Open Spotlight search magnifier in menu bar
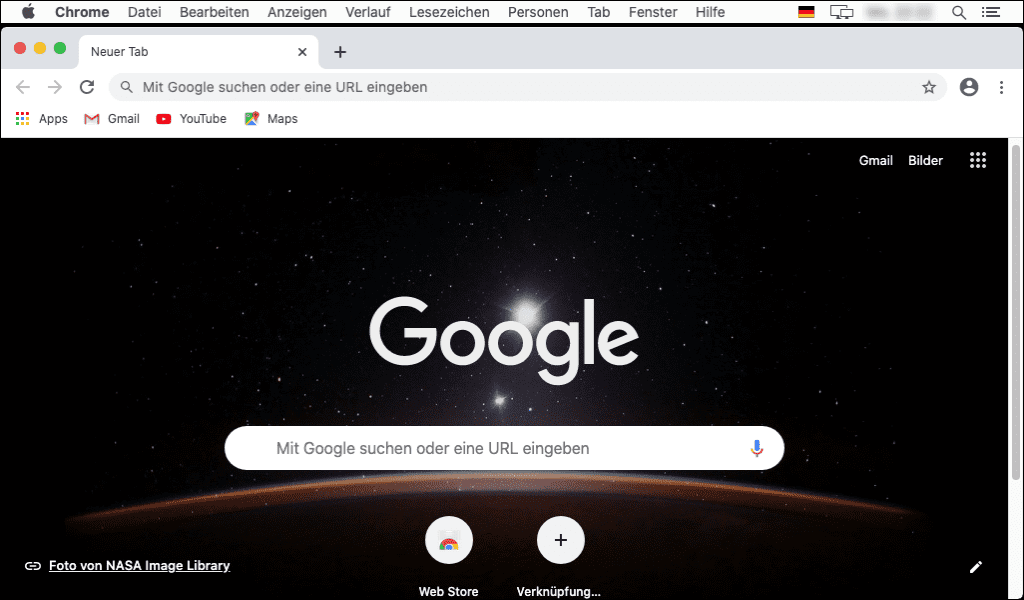The height and width of the screenshot is (600, 1024). 959,12
